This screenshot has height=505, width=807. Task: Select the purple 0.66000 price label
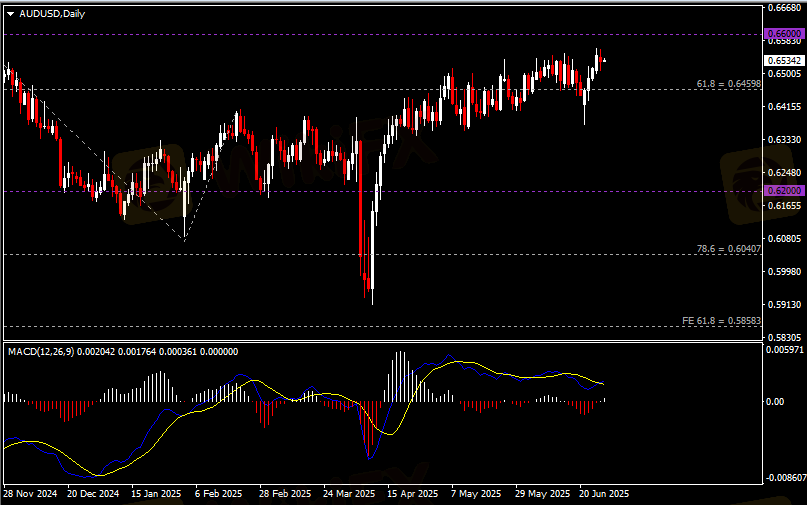pos(783,34)
